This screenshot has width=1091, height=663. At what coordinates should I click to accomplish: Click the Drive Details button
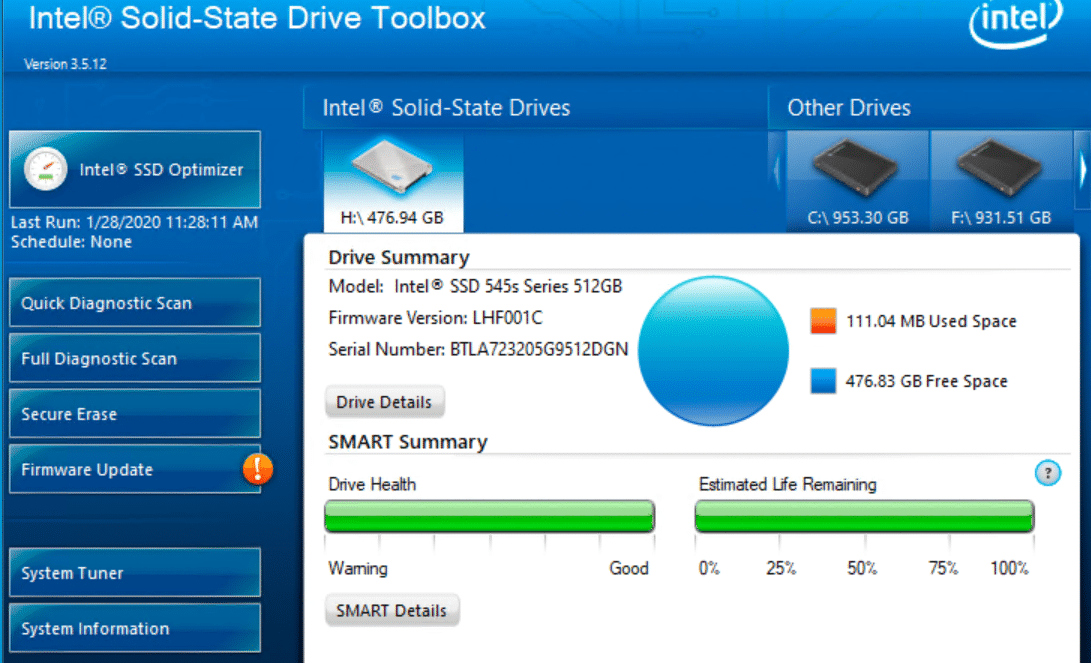384,402
